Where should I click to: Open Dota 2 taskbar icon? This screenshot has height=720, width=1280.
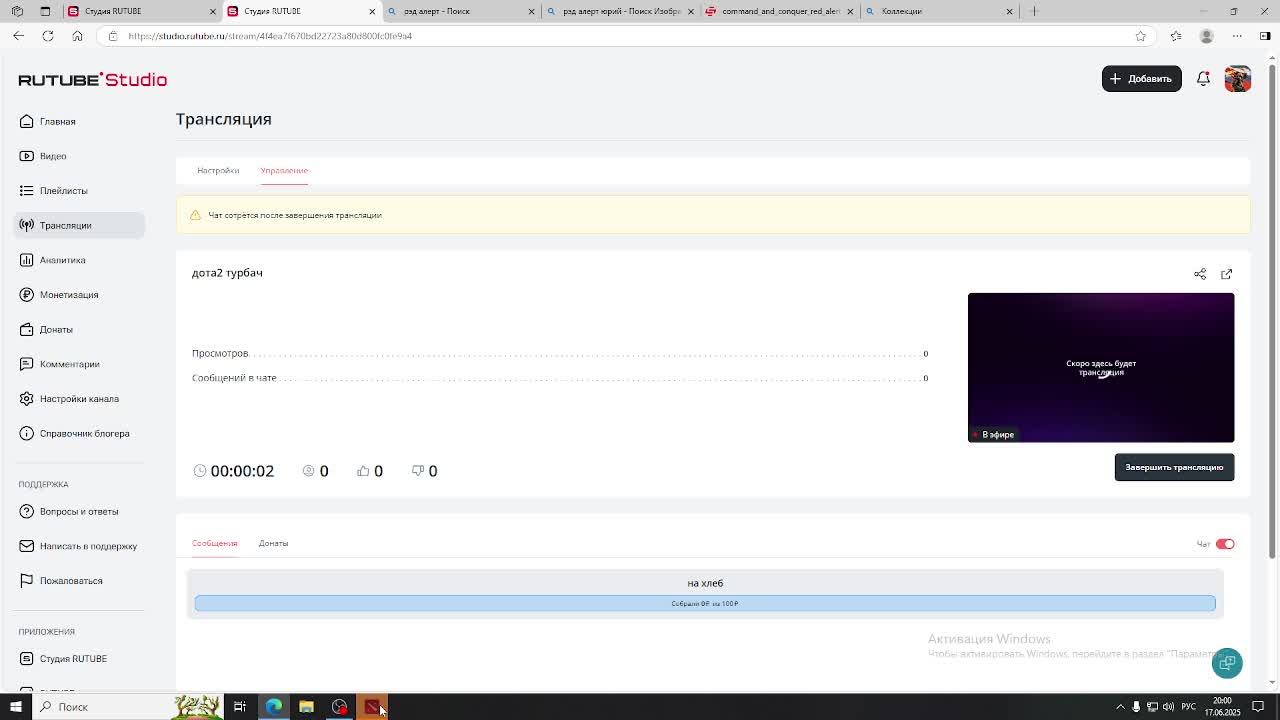tap(372, 707)
